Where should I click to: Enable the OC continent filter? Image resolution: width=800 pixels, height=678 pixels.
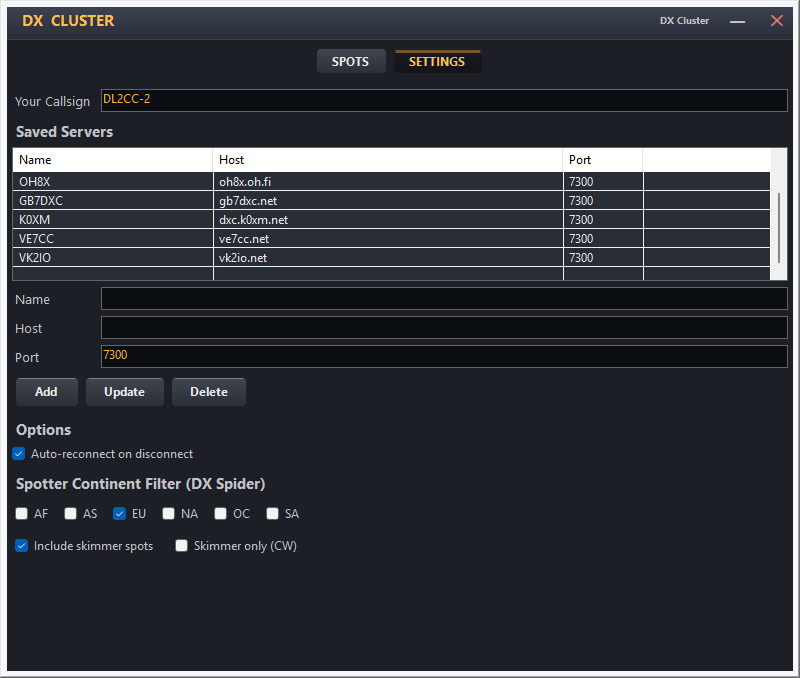point(220,513)
